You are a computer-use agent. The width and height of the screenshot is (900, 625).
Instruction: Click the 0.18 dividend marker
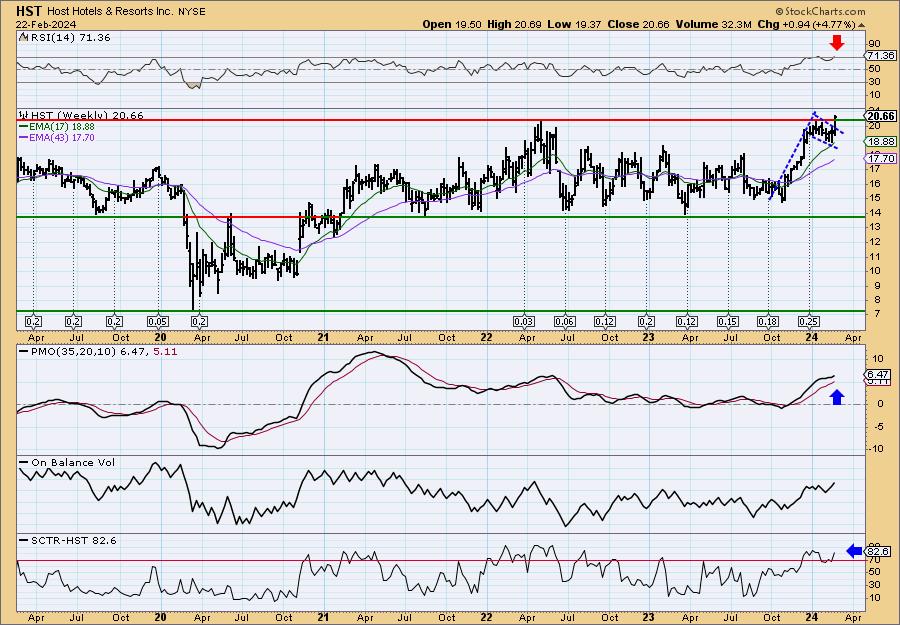[768, 322]
